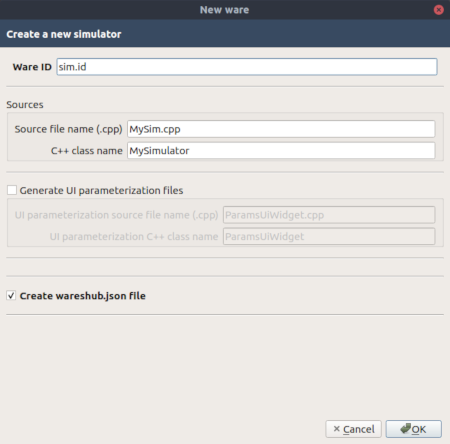This screenshot has height=444, width=450.
Task: Click the 'Source file name (.cpp)' label
Action: (68, 129)
